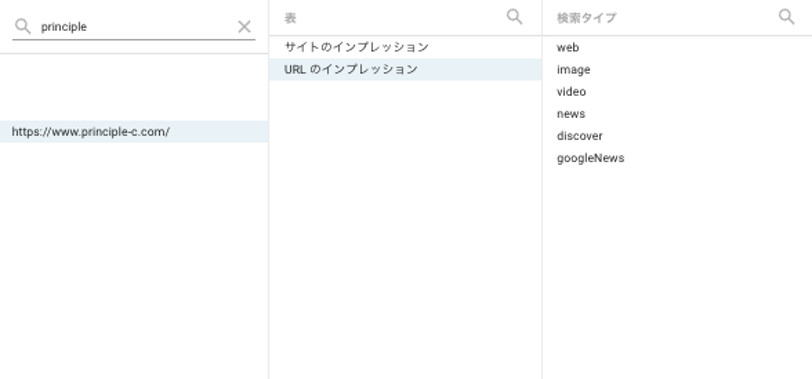
Task: Click the magnifier icon beside the principle search
Action: [23, 26]
